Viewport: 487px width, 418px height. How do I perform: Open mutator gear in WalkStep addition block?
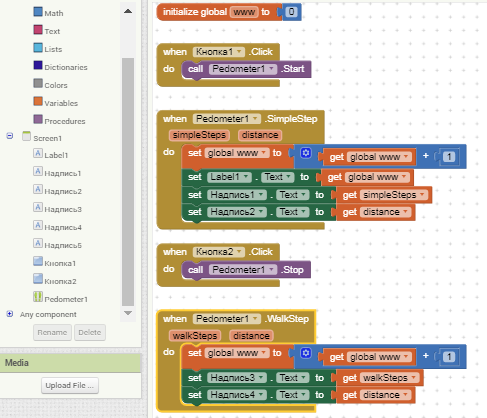coord(306,353)
